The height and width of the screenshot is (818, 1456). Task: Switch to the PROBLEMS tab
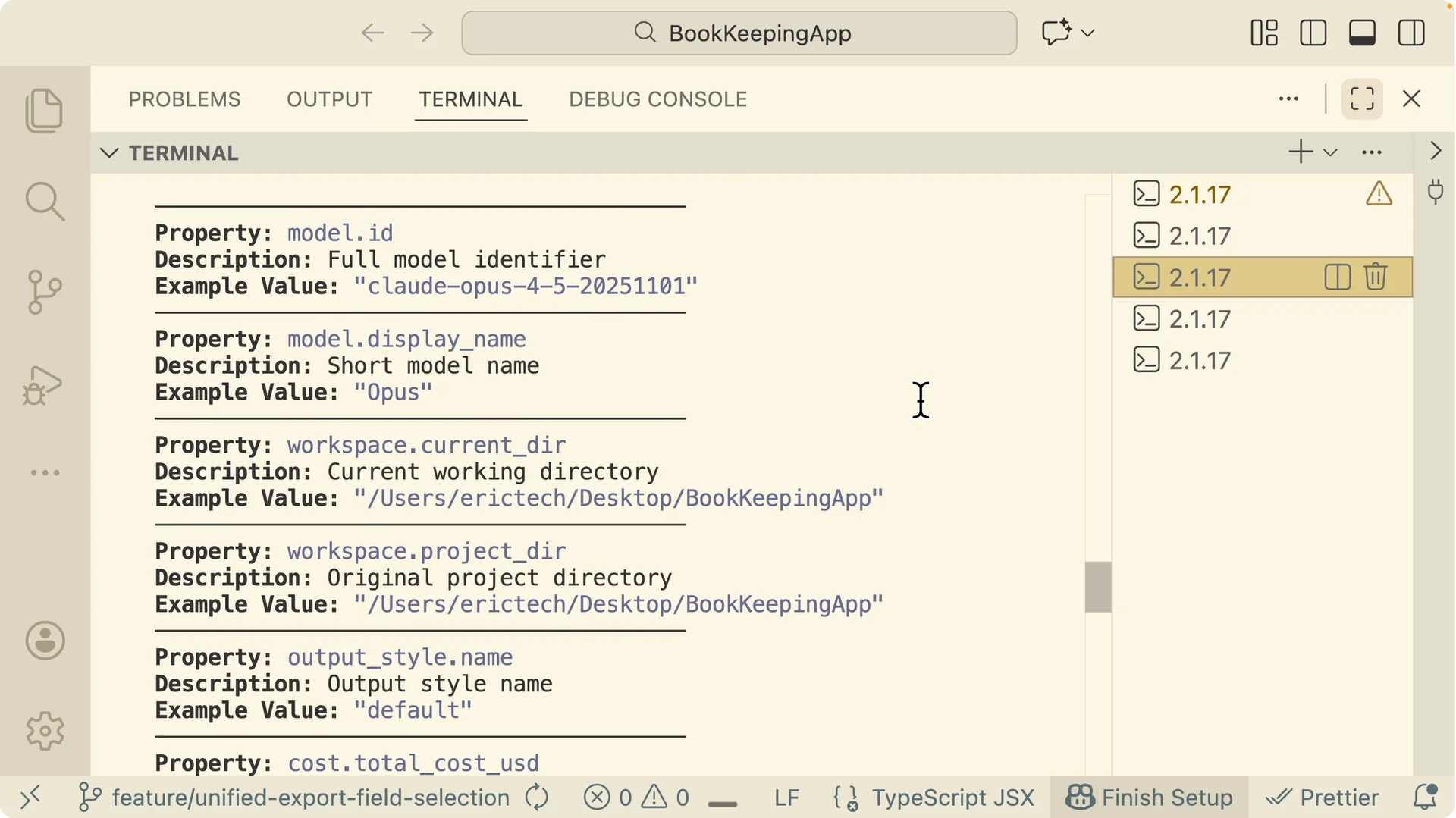pyautogui.click(x=184, y=99)
